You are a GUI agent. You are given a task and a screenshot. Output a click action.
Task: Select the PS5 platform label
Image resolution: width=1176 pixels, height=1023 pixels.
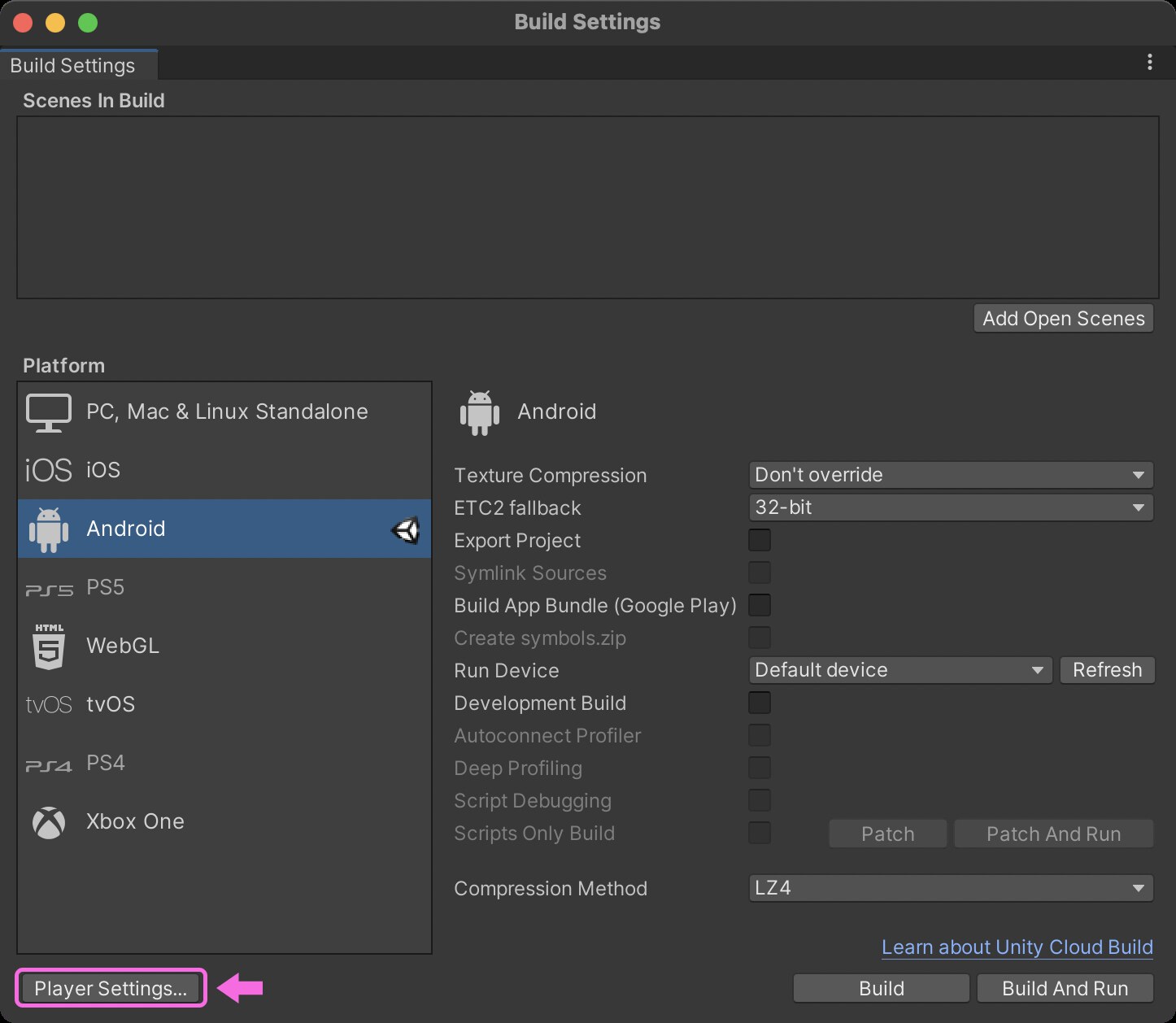pyautogui.click(x=105, y=587)
